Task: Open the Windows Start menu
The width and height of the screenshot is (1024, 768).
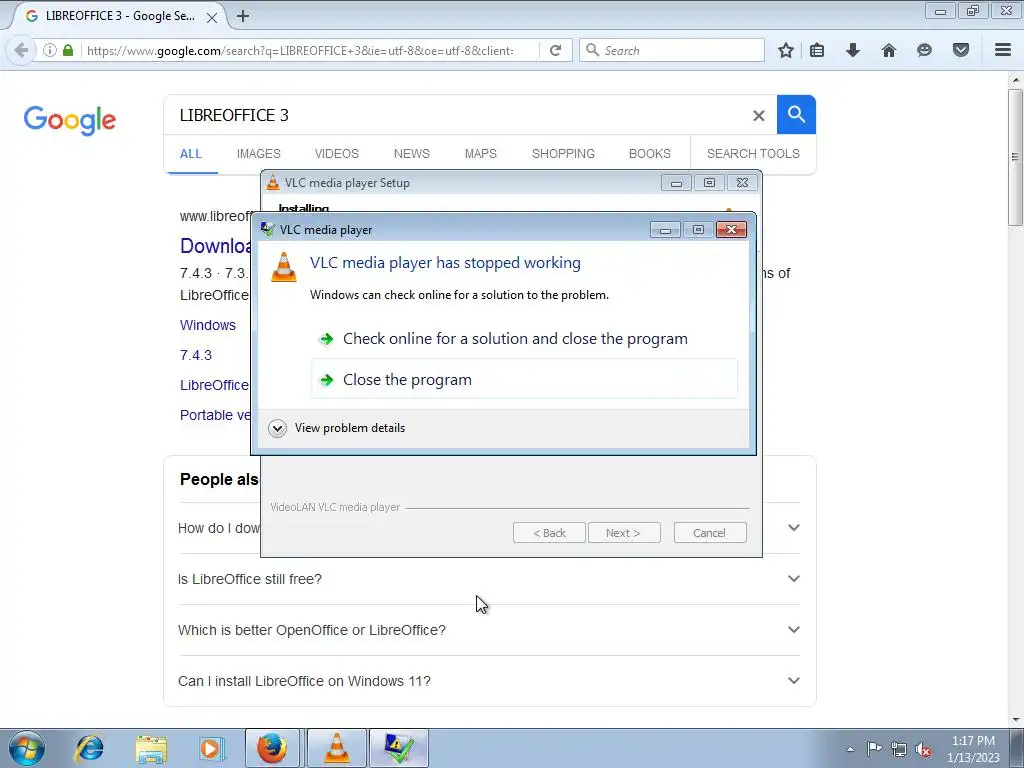Action: [x=27, y=748]
